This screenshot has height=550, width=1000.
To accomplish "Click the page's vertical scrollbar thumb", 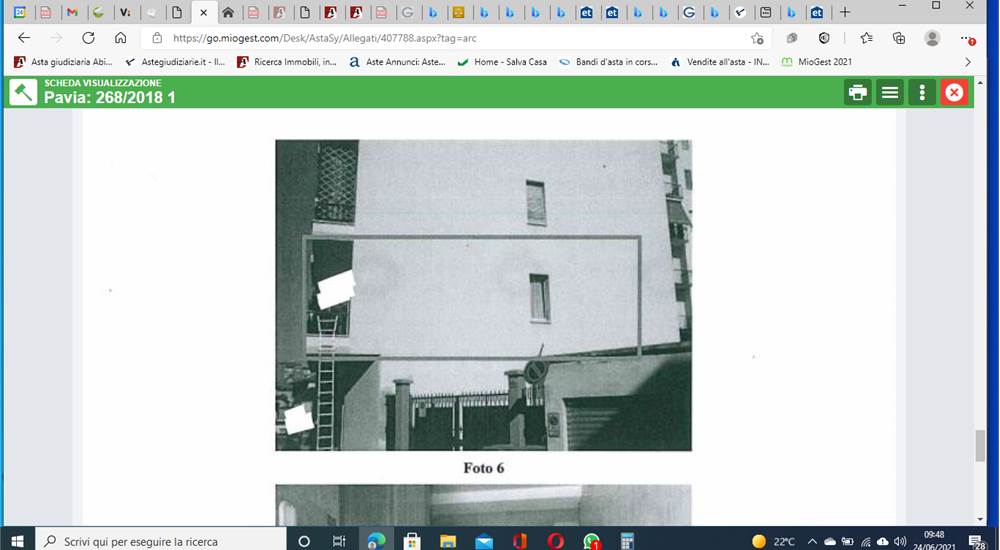I will click(980, 446).
